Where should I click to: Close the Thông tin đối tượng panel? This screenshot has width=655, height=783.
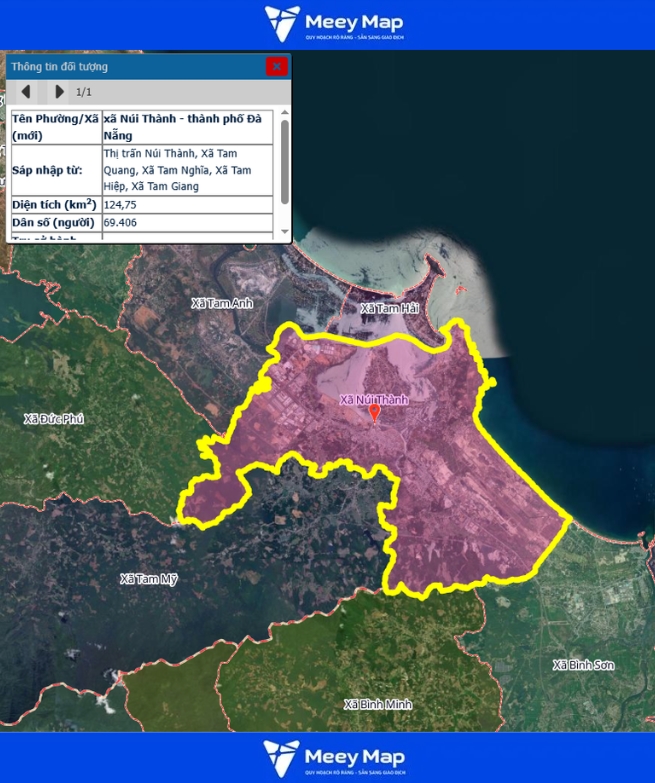click(x=277, y=66)
